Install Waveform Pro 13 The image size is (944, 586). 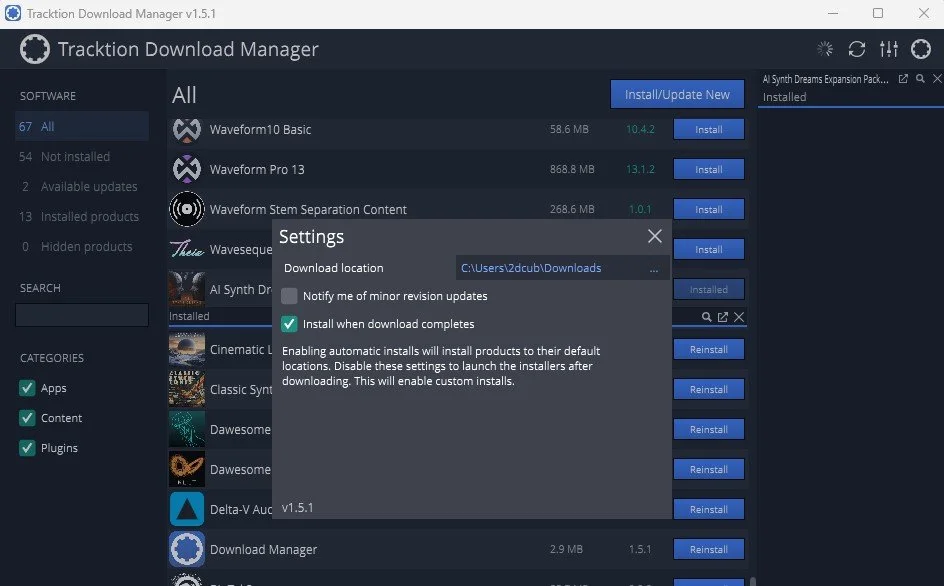(x=709, y=169)
